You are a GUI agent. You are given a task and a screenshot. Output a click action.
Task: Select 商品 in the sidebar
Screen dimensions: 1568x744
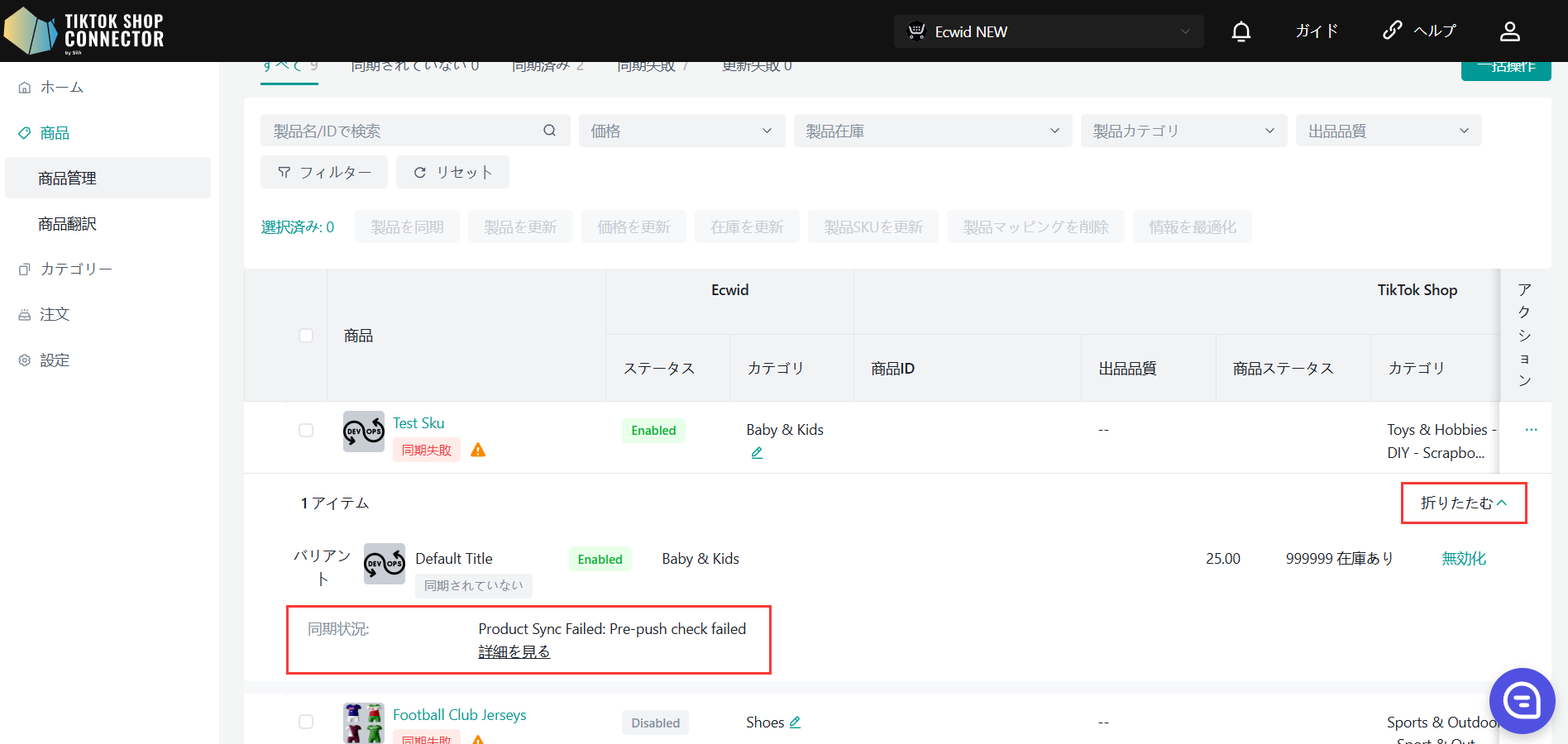[x=55, y=133]
